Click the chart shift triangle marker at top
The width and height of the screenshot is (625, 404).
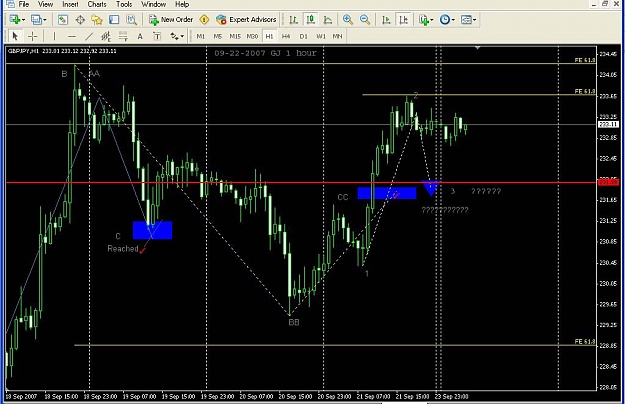pos(477,48)
